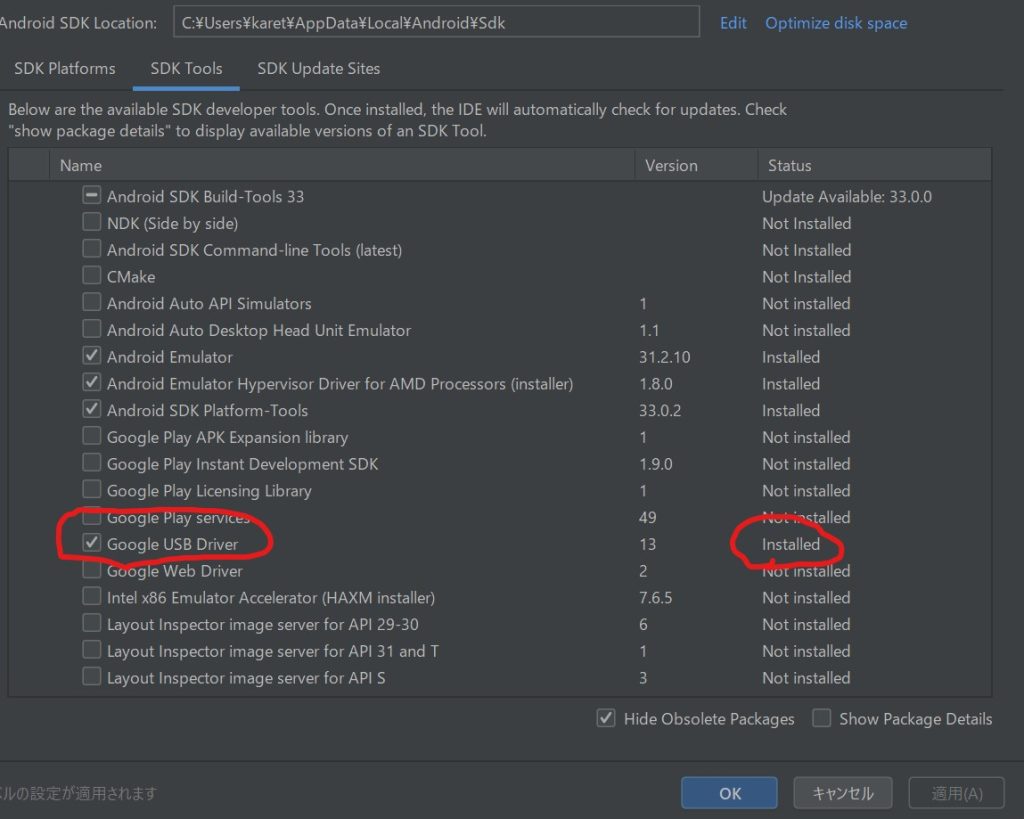Image resolution: width=1024 pixels, height=819 pixels.
Task: Uncheck Android SDK Platform-Tools checkbox
Action: click(x=91, y=410)
